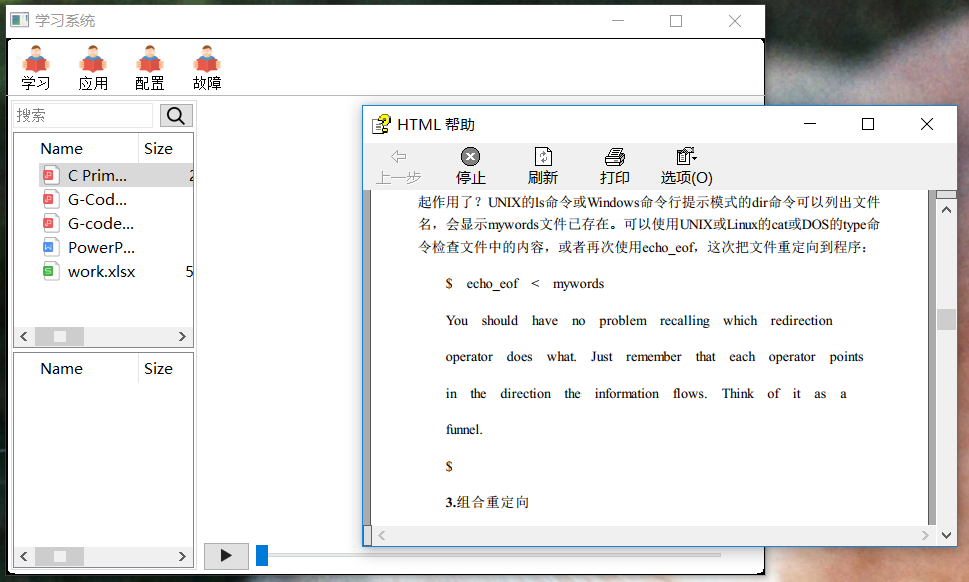The height and width of the screenshot is (582, 969).
Task: Open 配置 (Configuration) settings
Action: click(x=149, y=67)
